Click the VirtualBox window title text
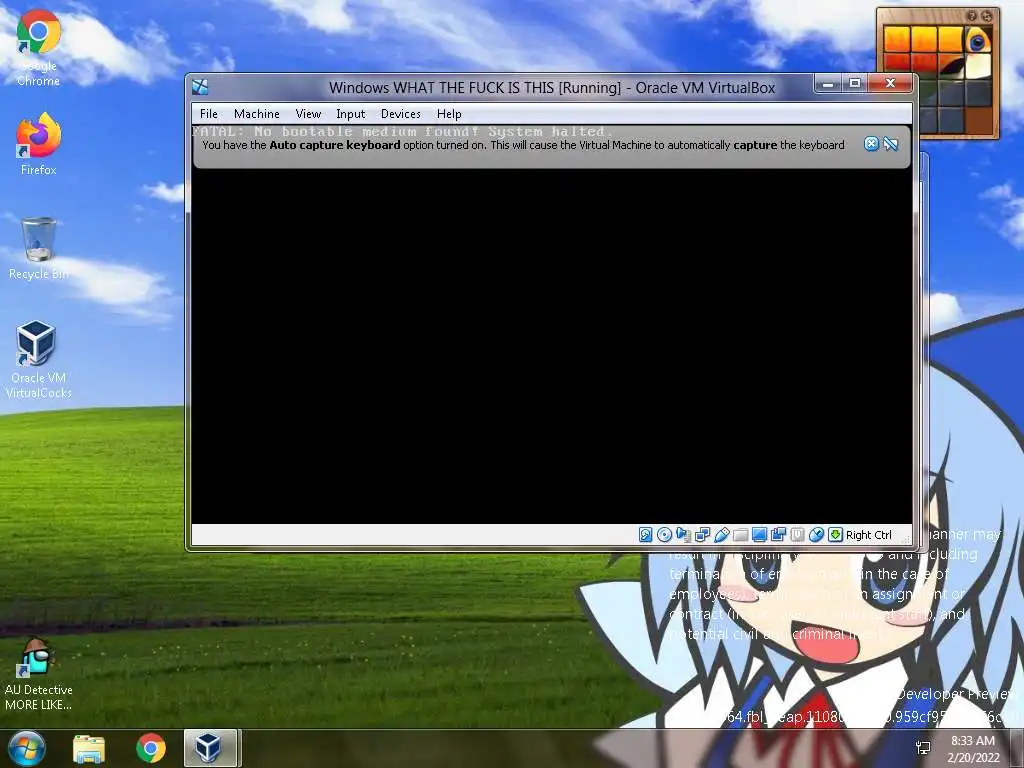The width and height of the screenshot is (1024, 768). (552, 88)
